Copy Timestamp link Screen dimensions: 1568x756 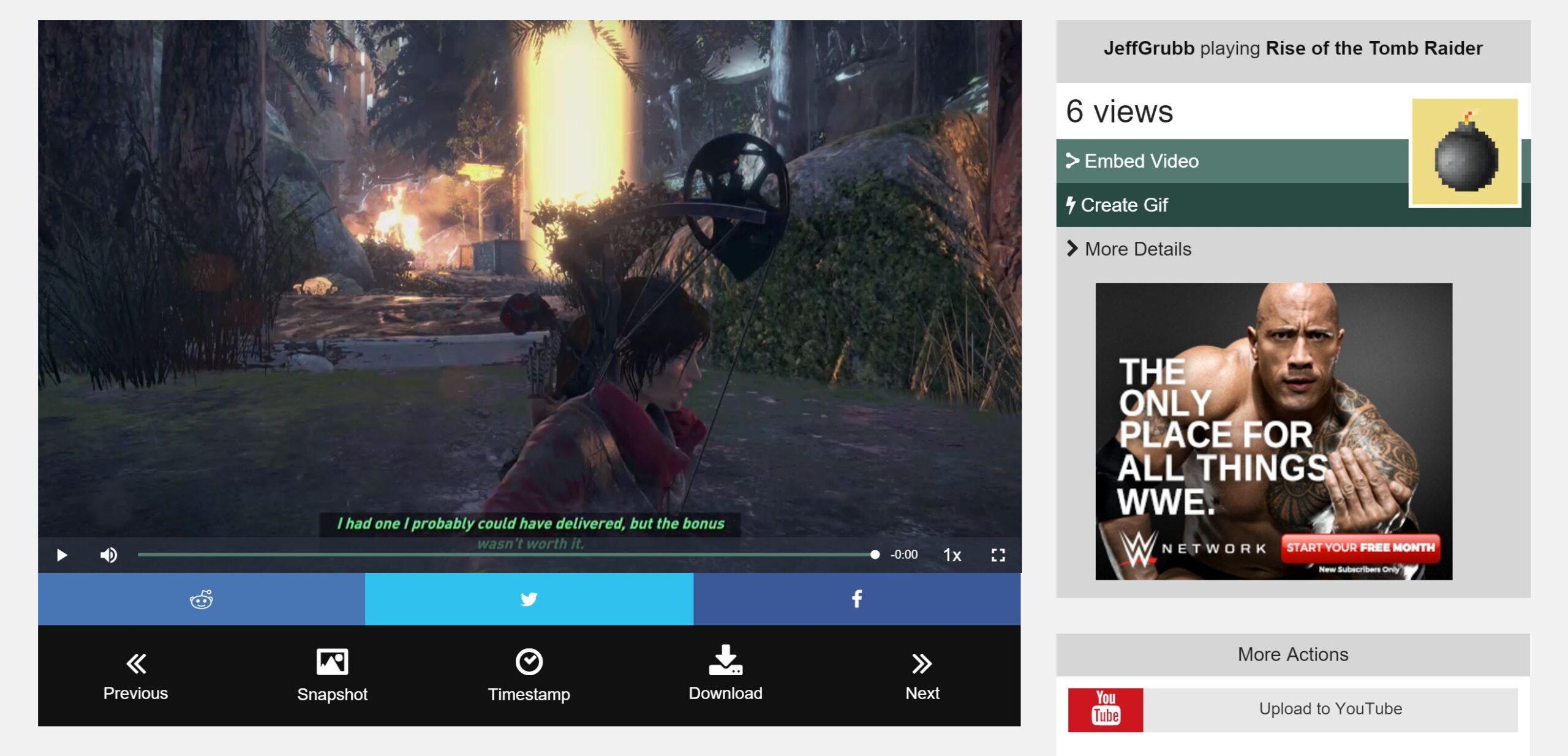[529, 676]
